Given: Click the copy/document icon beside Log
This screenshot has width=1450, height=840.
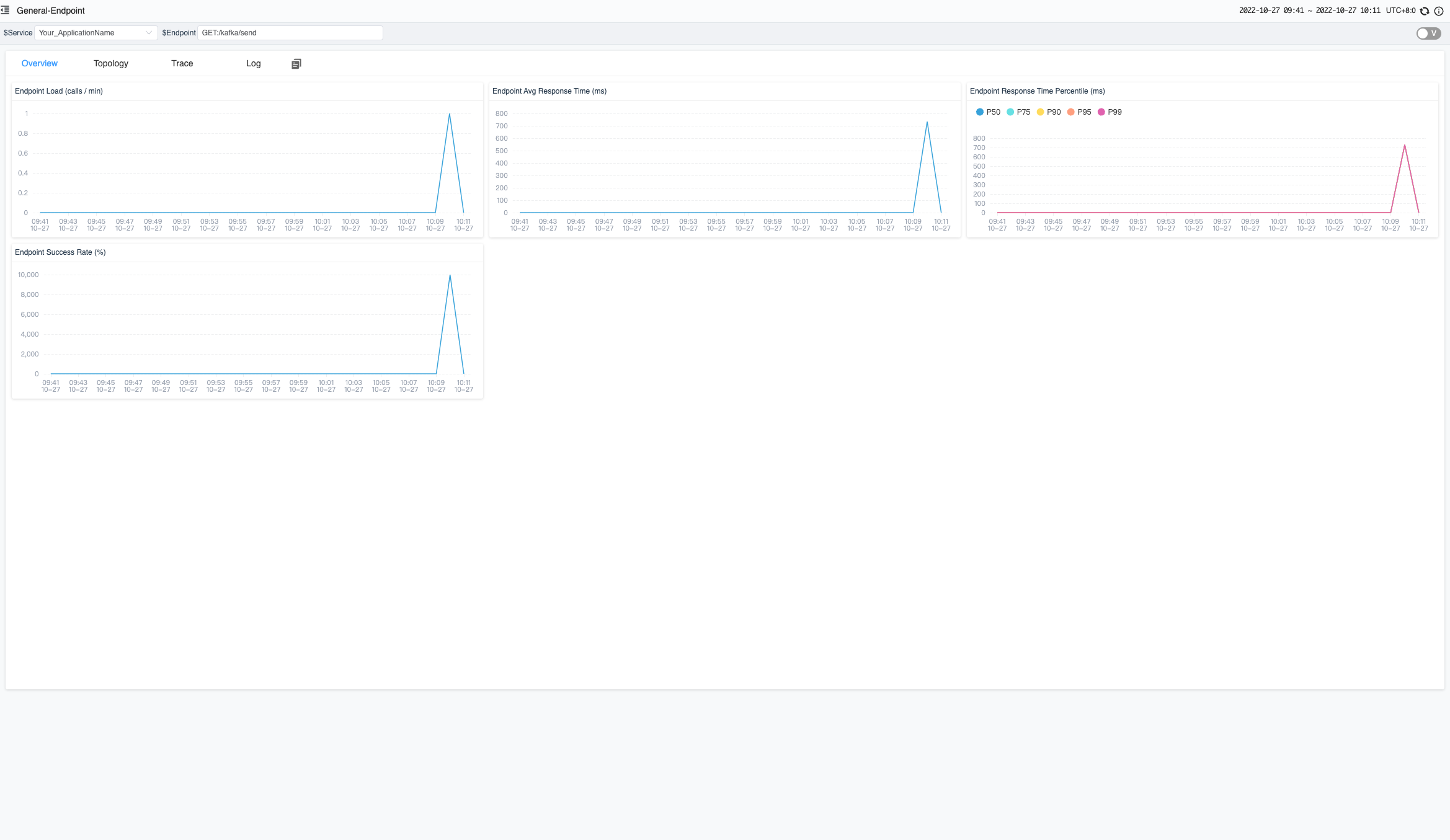Looking at the screenshot, I should click(296, 64).
